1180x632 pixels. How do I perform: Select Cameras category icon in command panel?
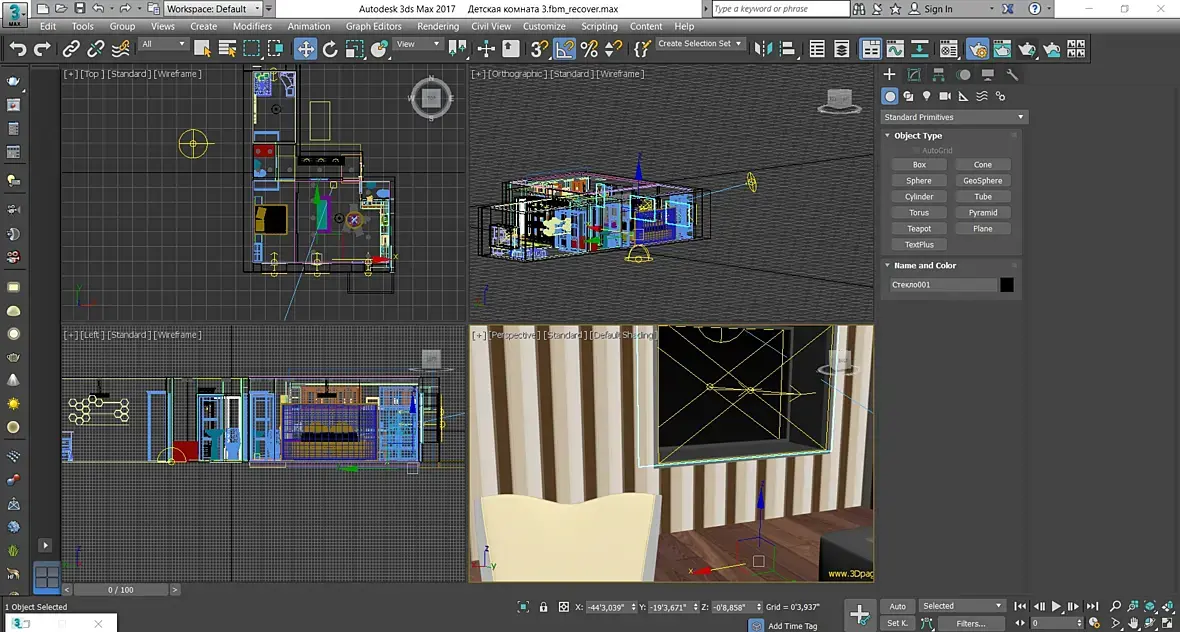click(x=945, y=96)
